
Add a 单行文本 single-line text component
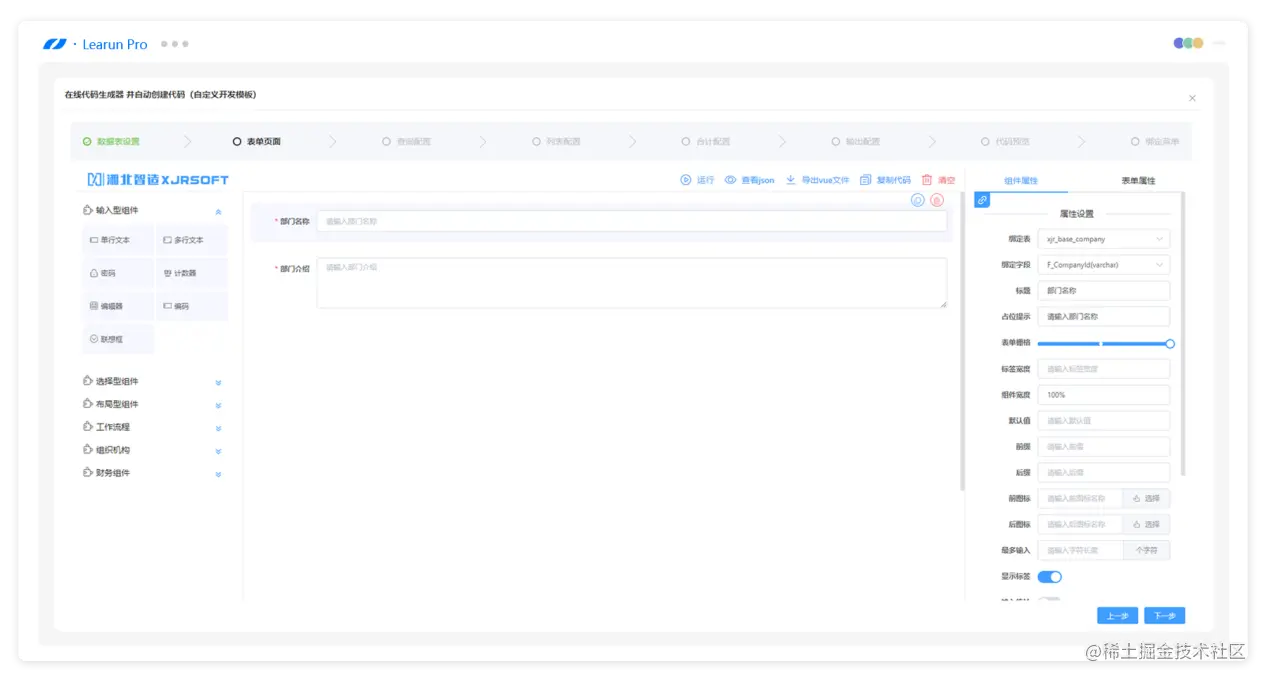tap(119, 240)
